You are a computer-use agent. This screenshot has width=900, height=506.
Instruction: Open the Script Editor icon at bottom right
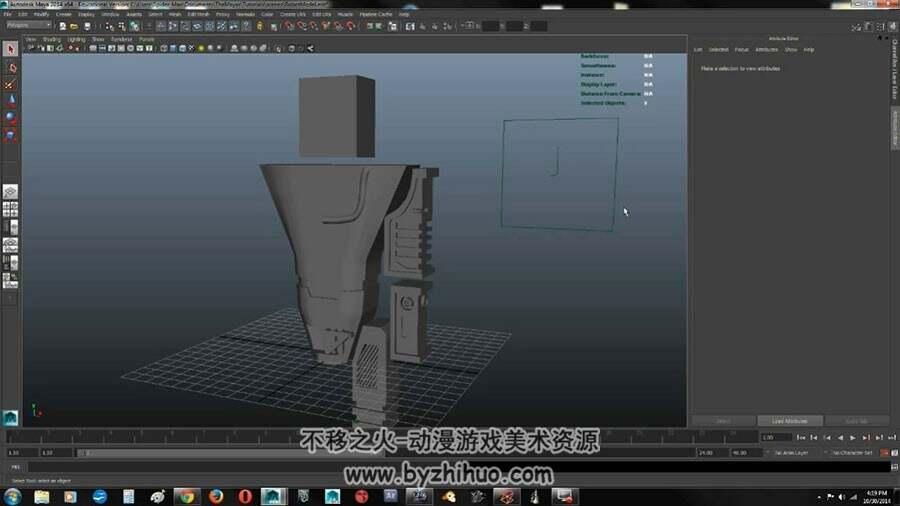(894, 467)
